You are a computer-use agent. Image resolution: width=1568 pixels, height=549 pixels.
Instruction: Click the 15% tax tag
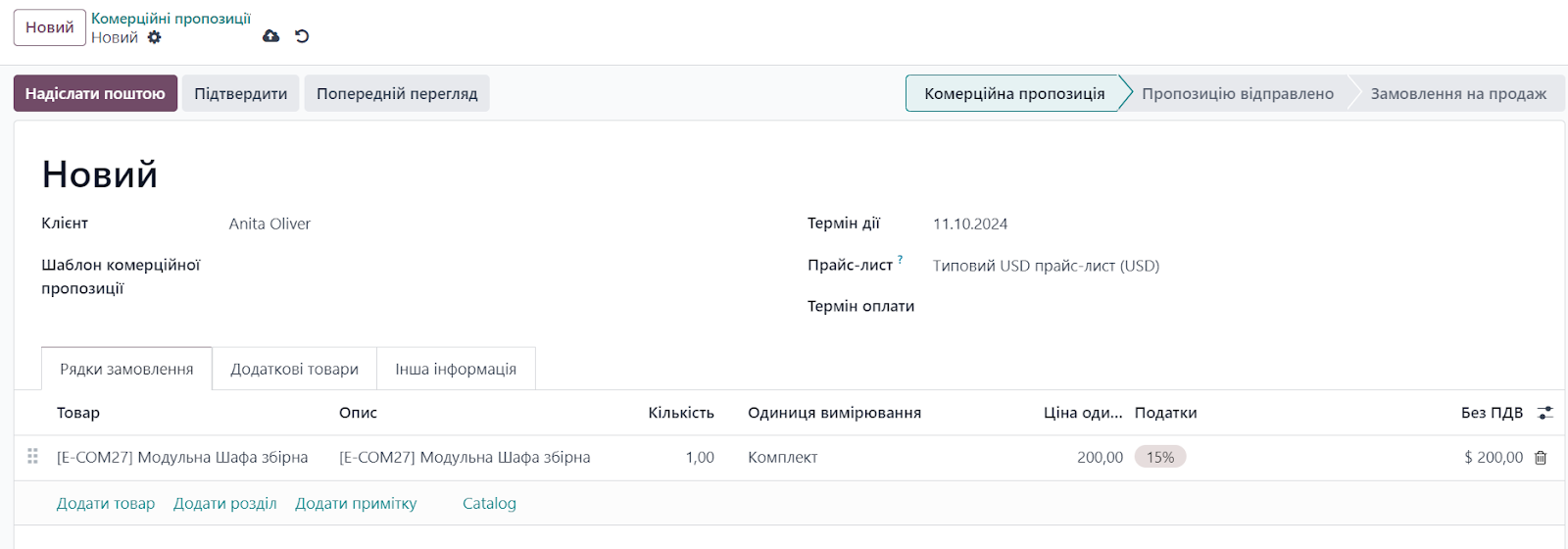1160,457
